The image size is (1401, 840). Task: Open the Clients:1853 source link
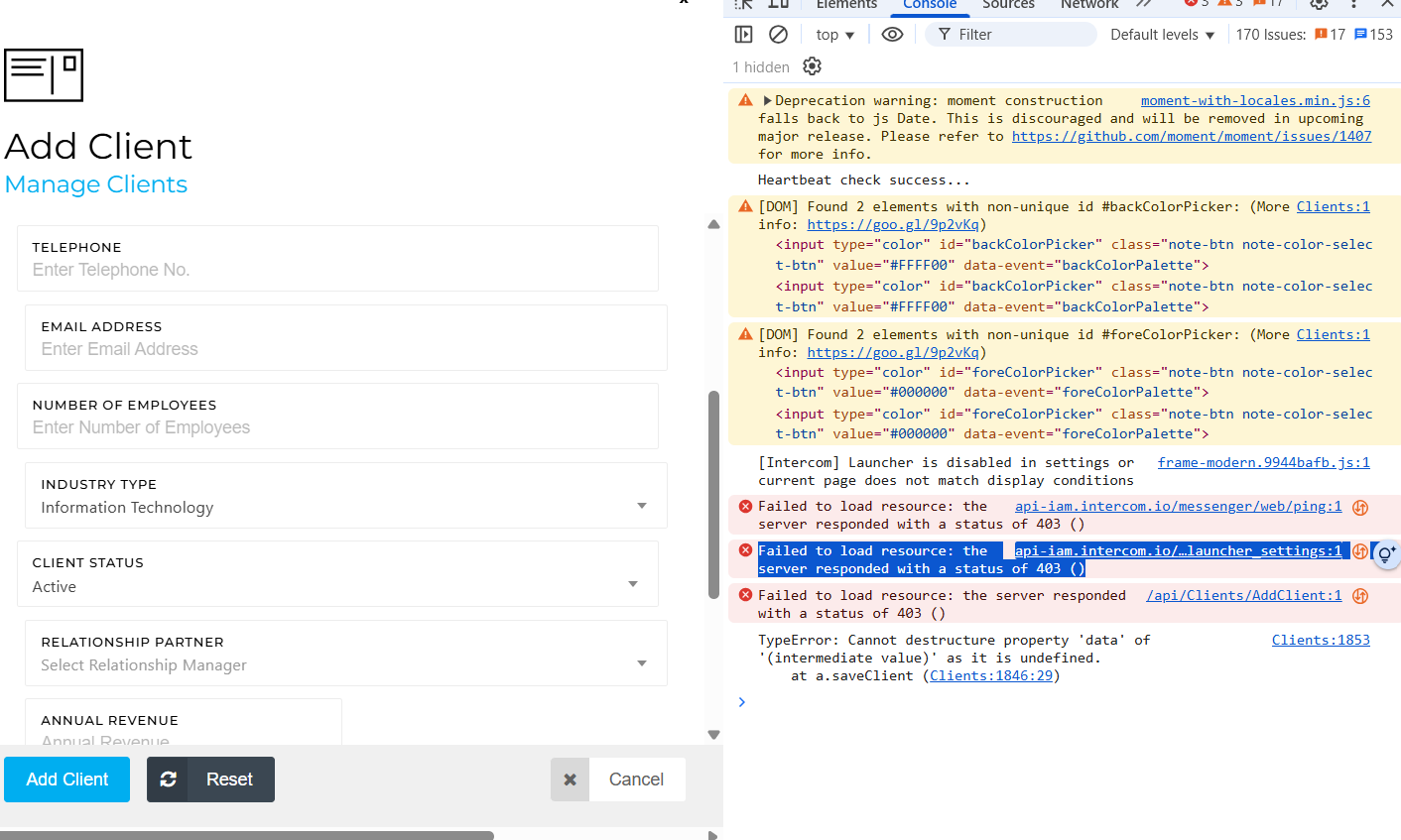tap(1321, 641)
